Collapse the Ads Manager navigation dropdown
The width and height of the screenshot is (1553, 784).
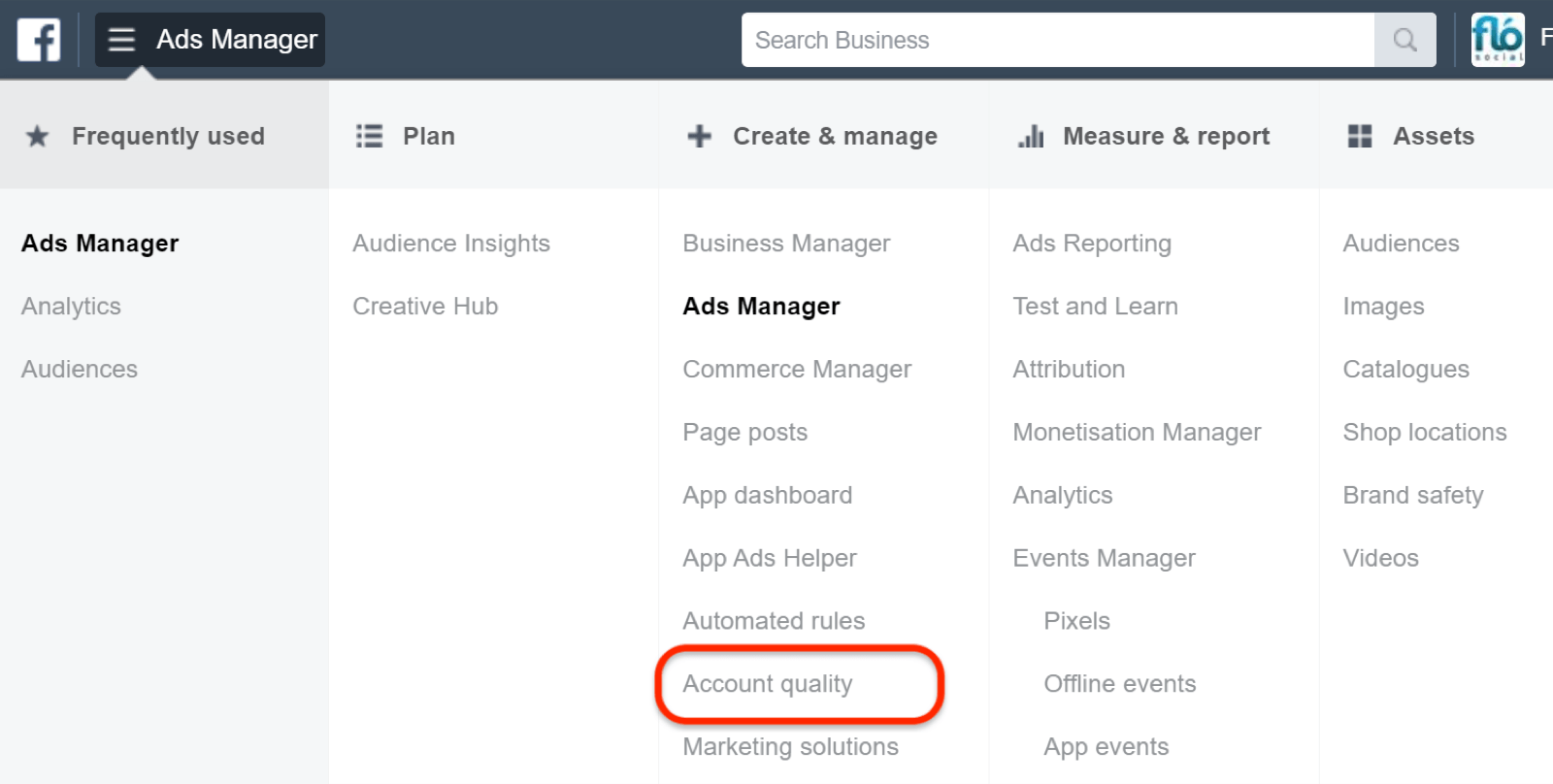click(x=236, y=40)
